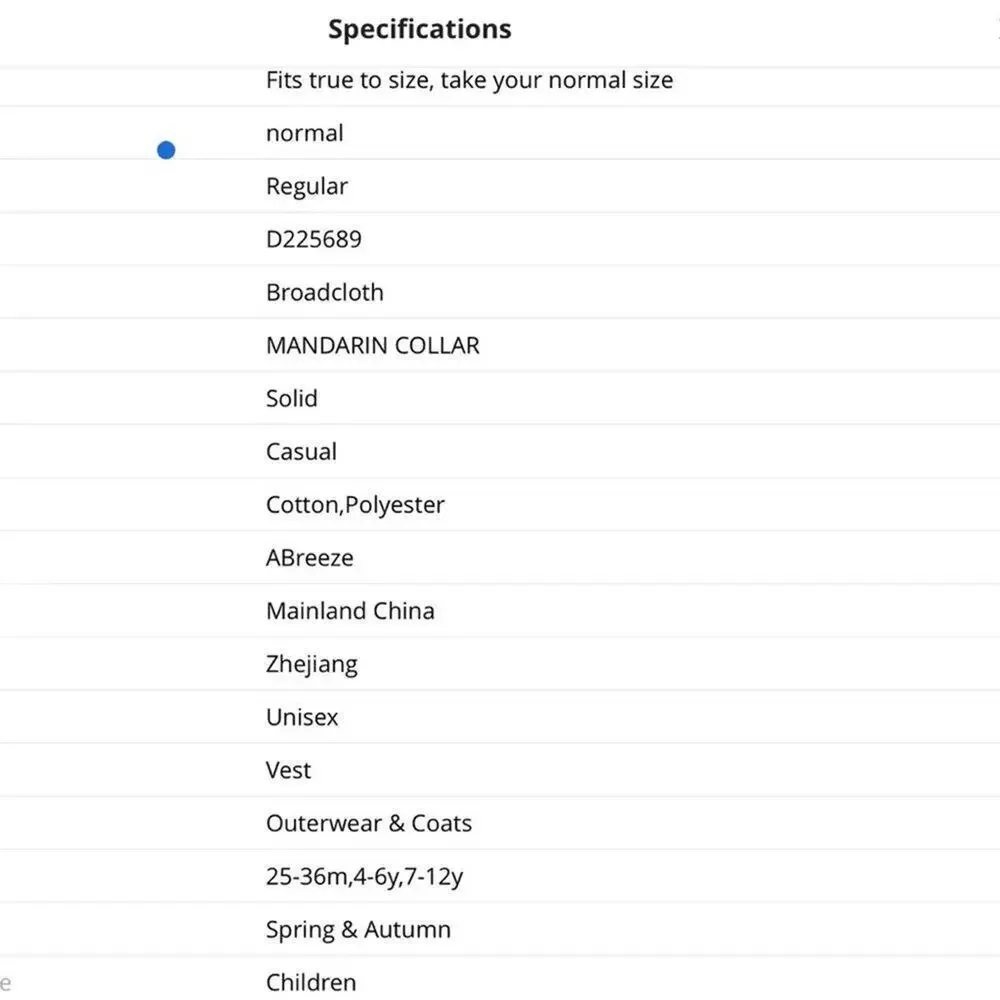Click the 'Children' department value
The image size is (1000, 1000).
[x=311, y=982]
